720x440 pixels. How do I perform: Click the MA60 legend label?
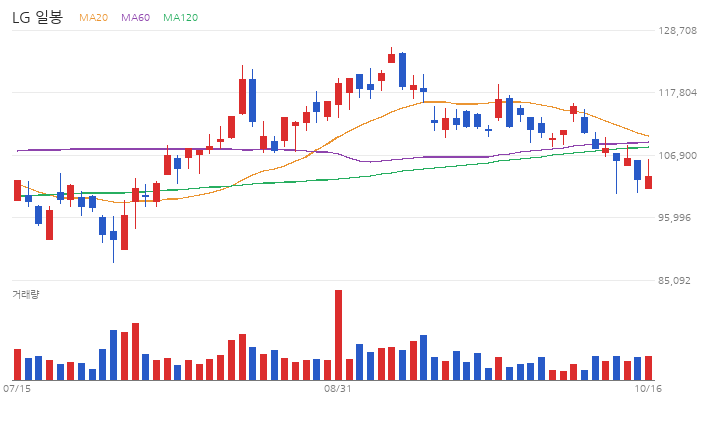click(135, 17)
